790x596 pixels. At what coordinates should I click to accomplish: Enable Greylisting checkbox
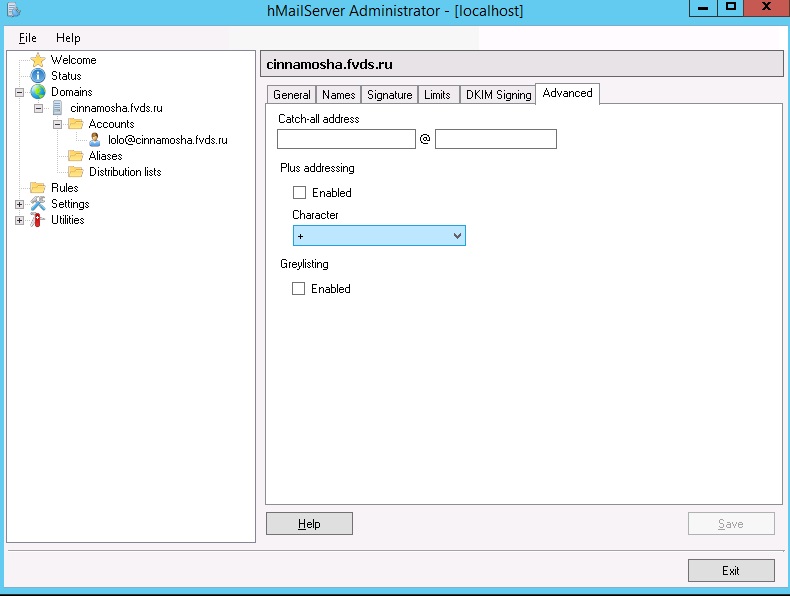(x=298, y=289)
